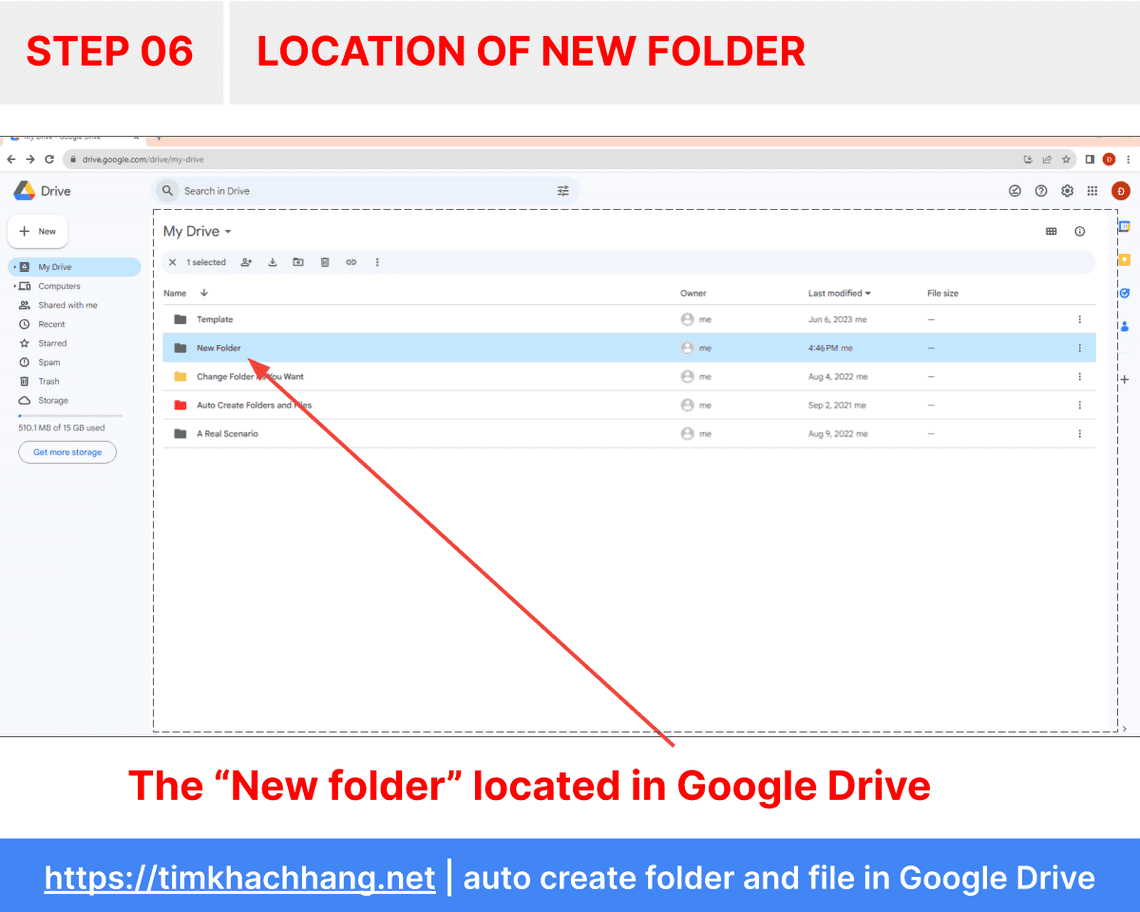Share the selected New Folder
Viewport: 1140px width, 912px height.
tap(247, 262)
